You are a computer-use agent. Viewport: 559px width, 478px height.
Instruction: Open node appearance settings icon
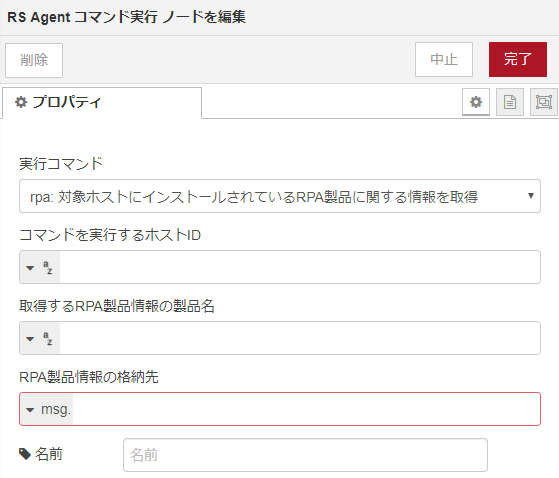click(x=544, y=102)
